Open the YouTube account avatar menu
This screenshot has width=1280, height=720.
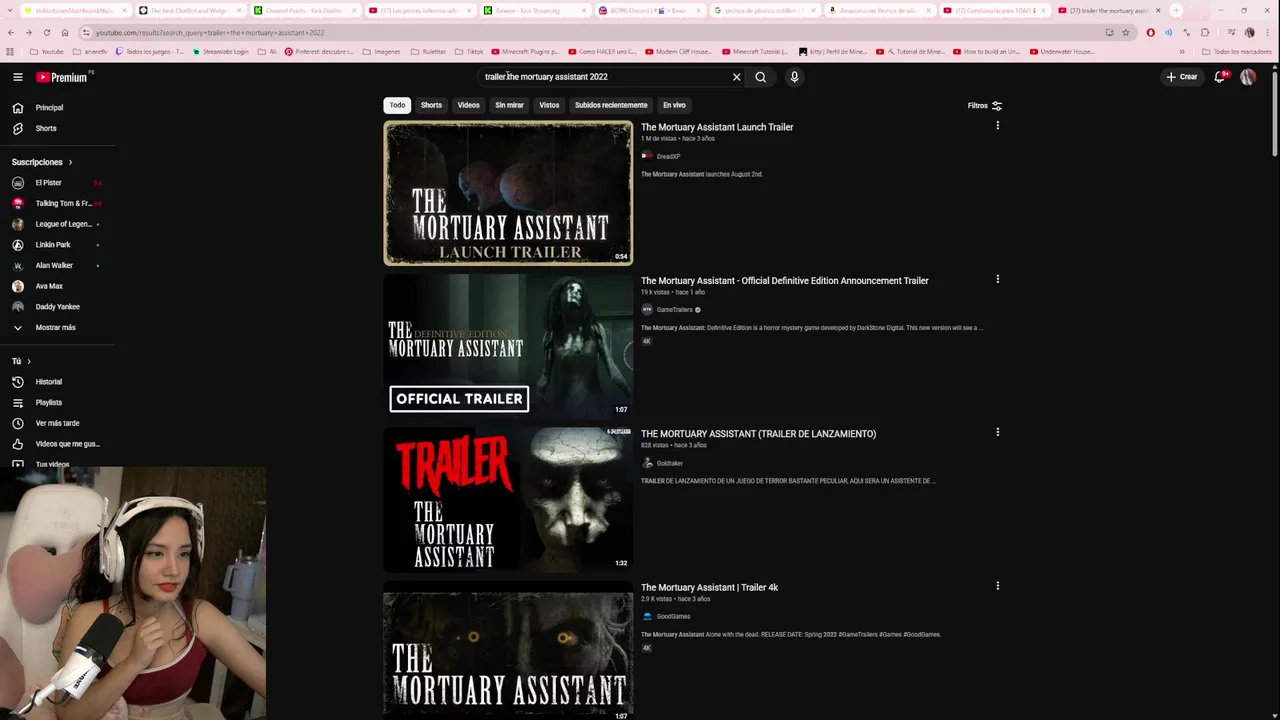pos(1248,77)
